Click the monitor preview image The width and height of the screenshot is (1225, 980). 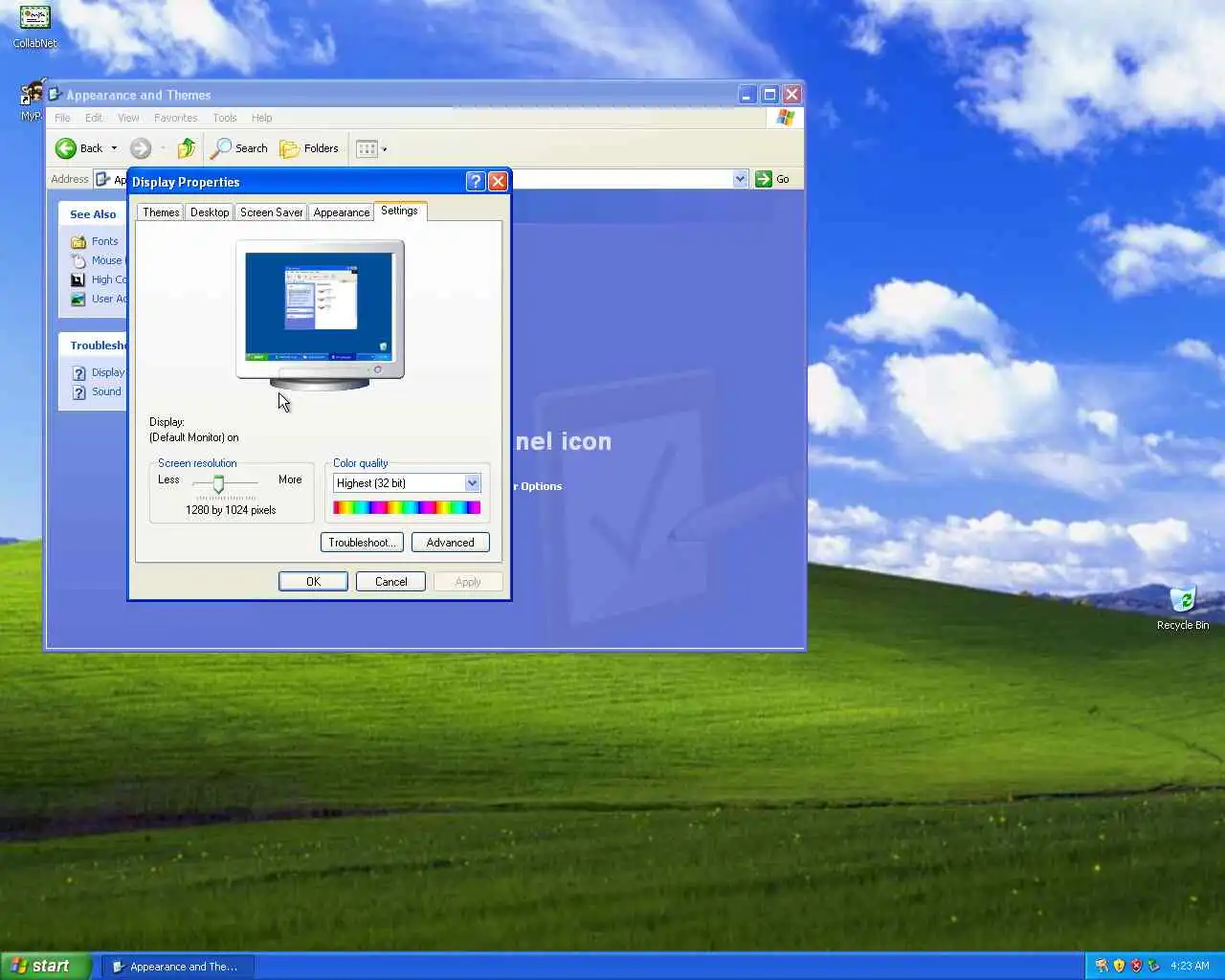tap(320, 315)
